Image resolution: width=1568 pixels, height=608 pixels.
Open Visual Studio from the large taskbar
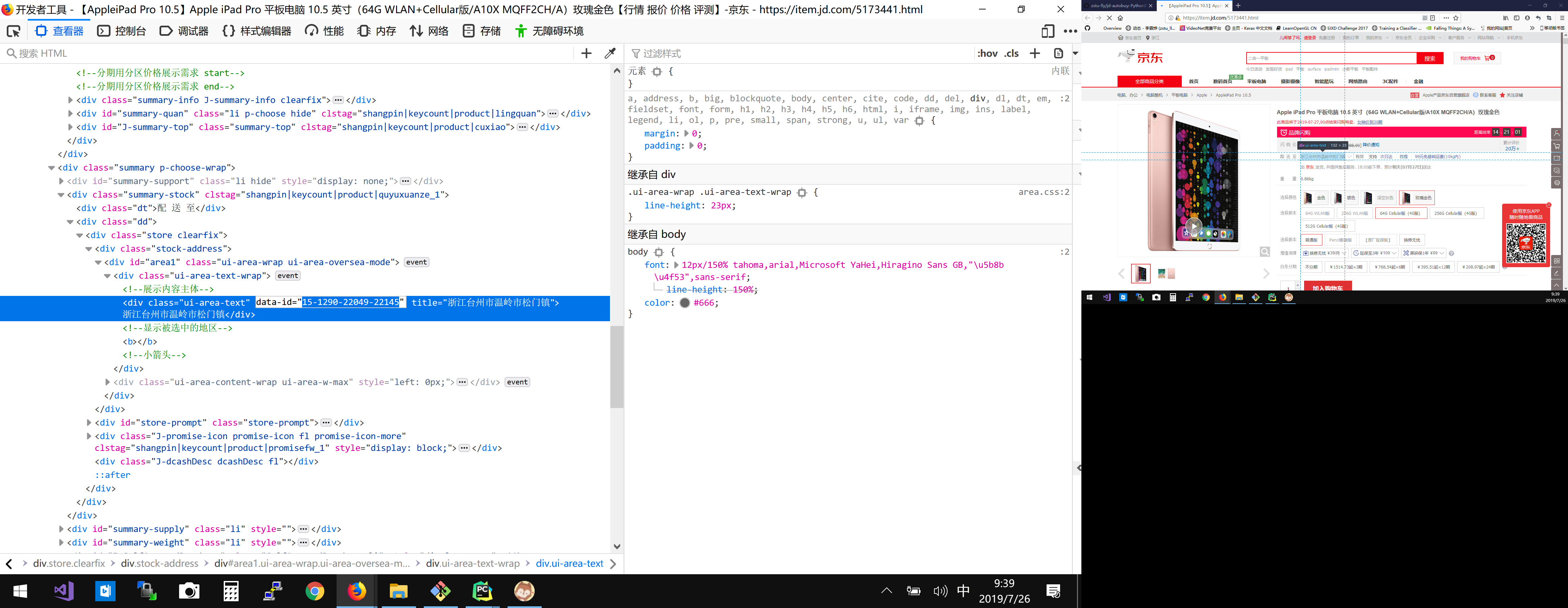coord(64,591)
